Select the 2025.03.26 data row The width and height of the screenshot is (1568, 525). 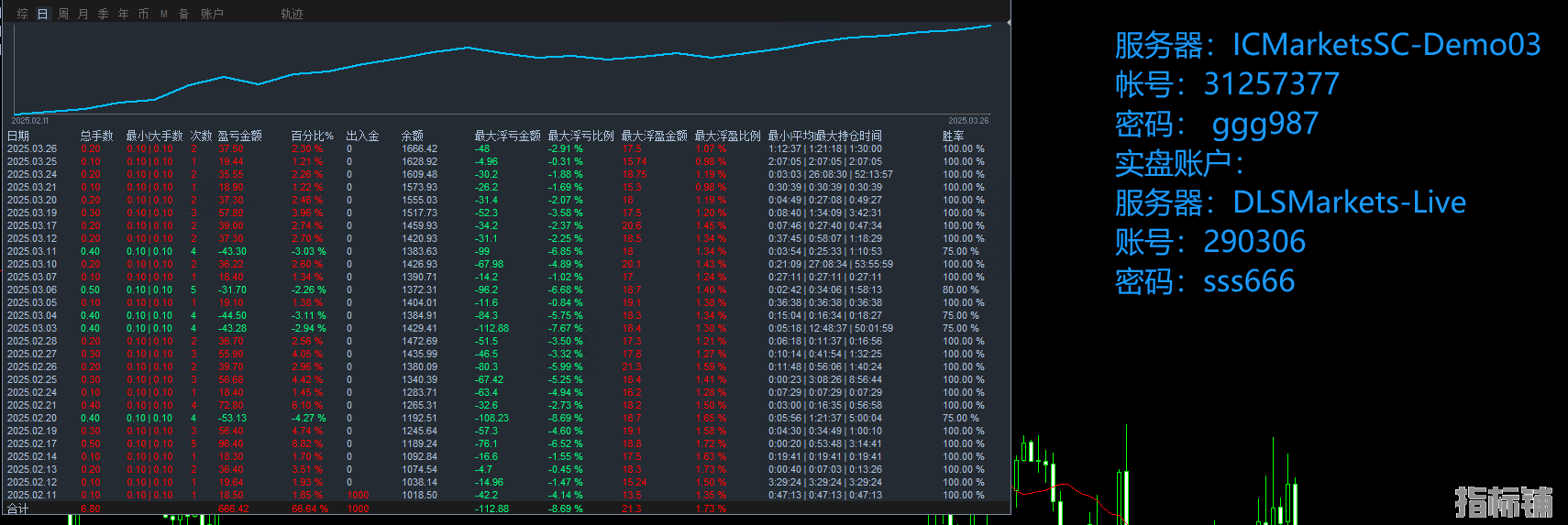(32, 148)
